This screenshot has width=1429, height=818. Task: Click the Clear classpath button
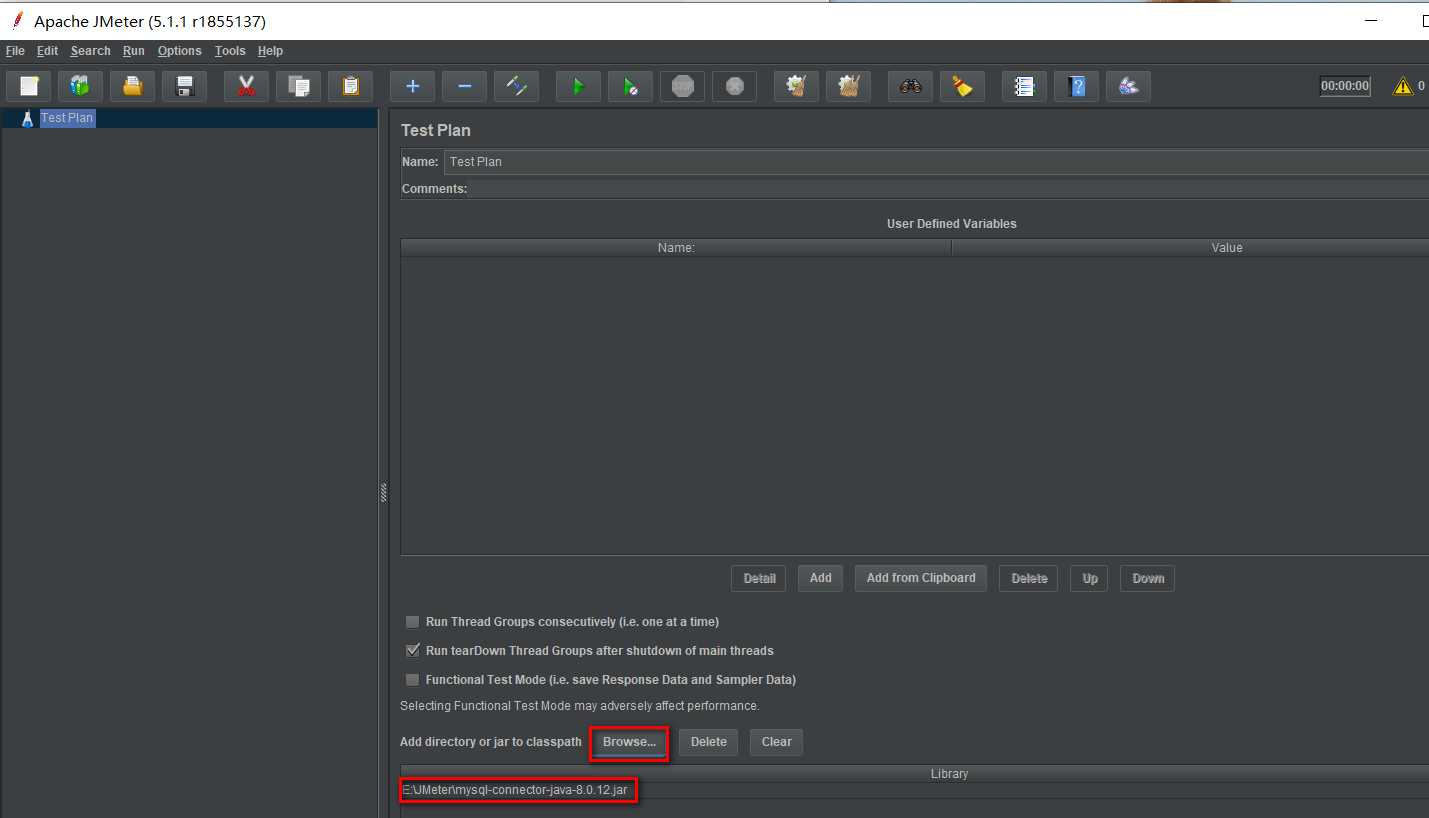(x=777, y=742)
